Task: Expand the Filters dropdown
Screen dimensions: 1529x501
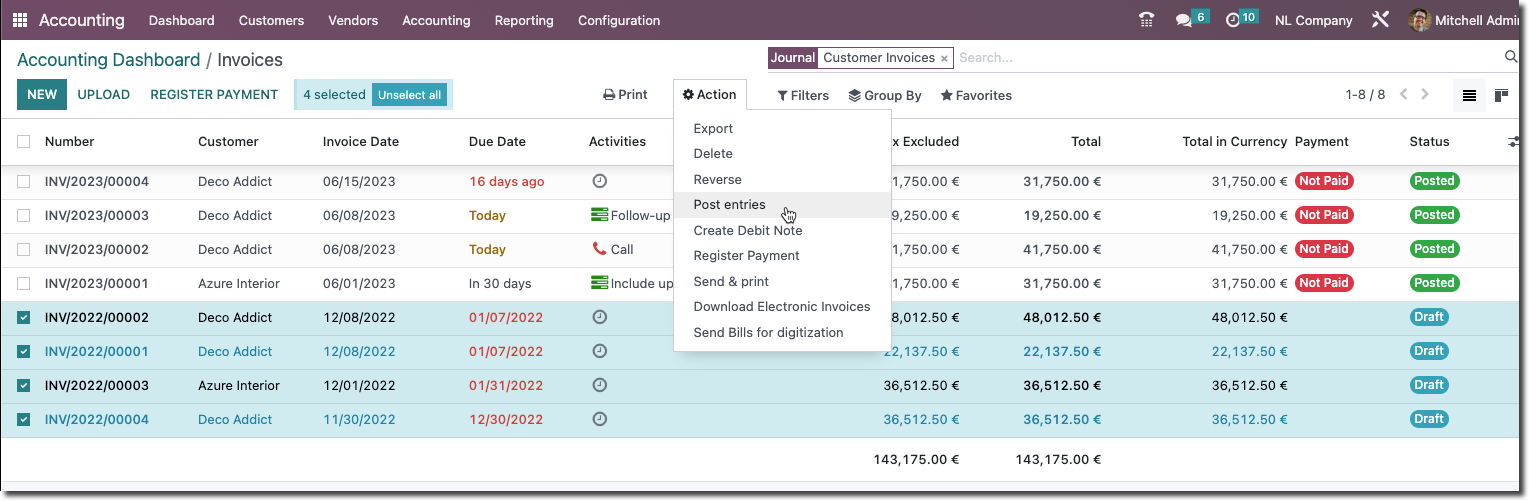Action: pyautogui.click(x=803, y=95)
